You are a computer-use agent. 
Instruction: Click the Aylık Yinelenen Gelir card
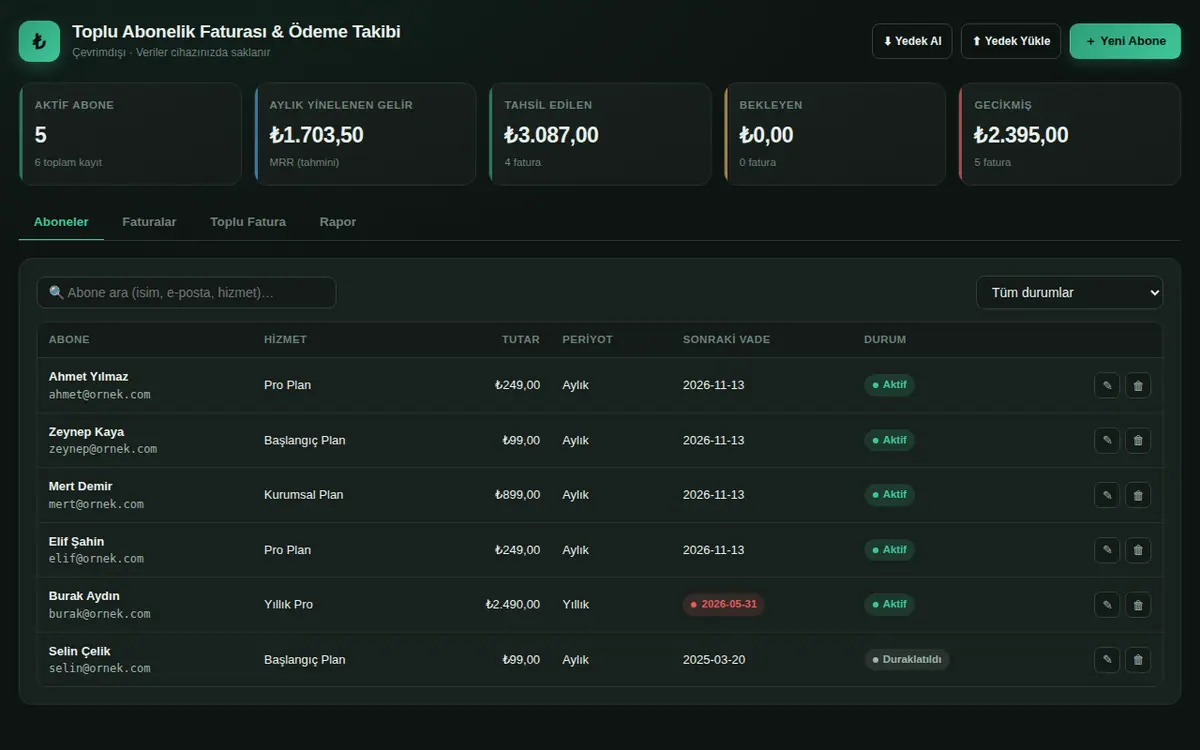(x=365, y=134)
